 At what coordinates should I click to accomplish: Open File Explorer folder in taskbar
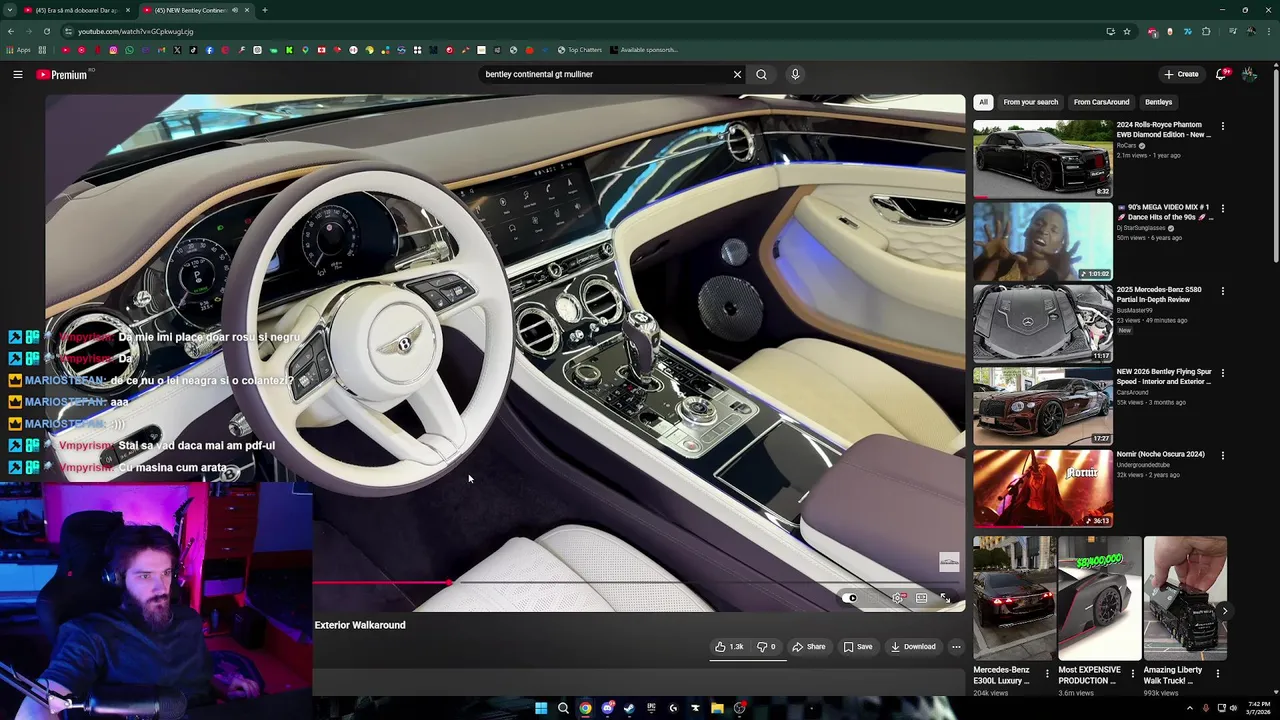pyautogui.click(x=717, y=708)
